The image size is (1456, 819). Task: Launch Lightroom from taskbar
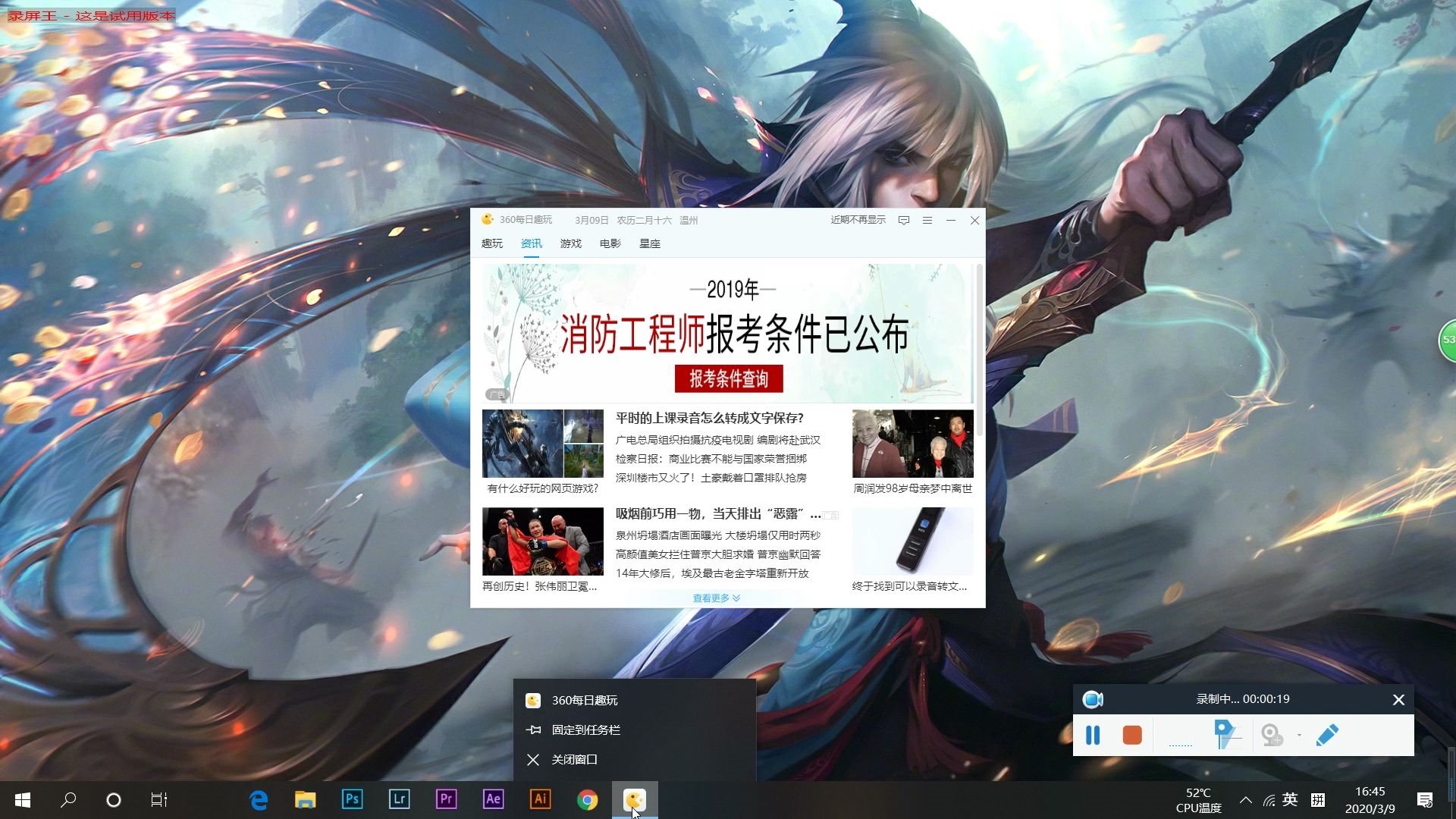point(399,800)
